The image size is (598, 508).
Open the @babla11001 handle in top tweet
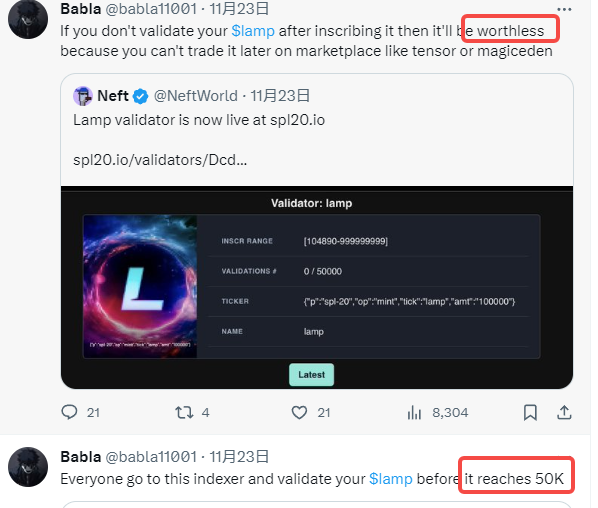point(151,9)
